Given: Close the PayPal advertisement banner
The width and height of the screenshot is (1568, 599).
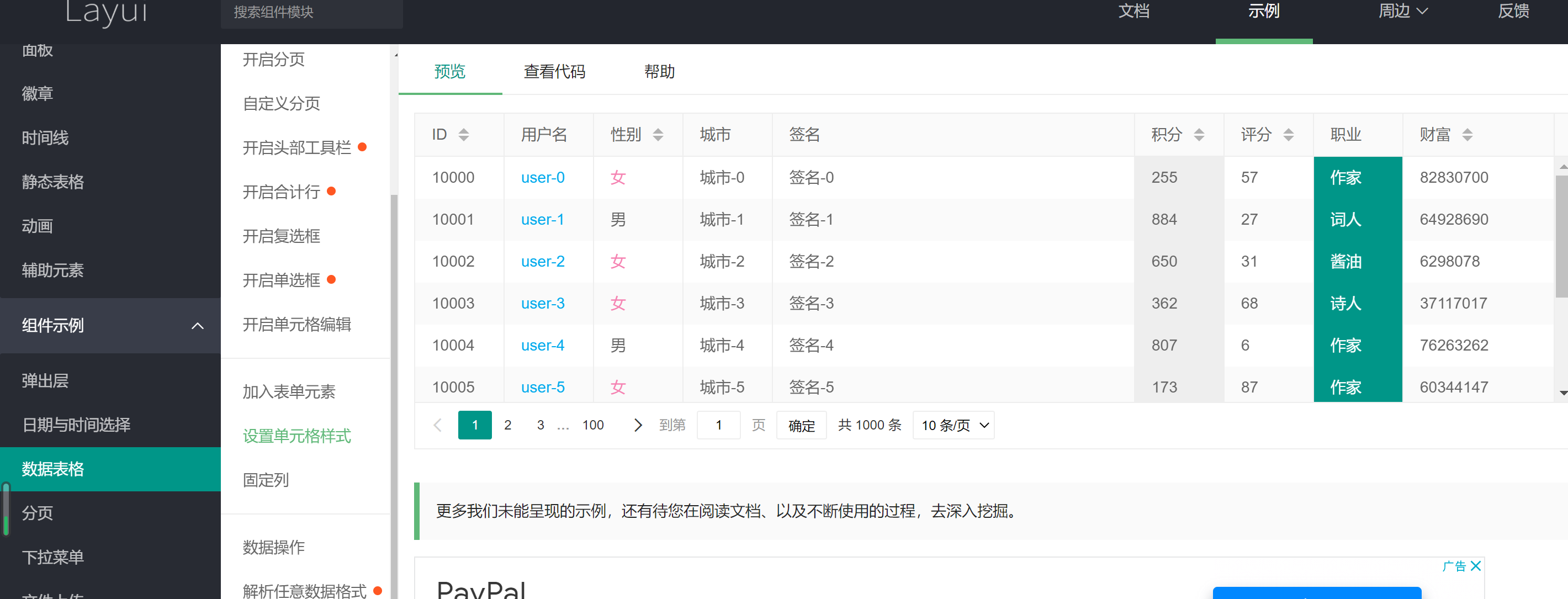Looking at the screenshot, I should pyautogui.click(x=1475, y=566).
